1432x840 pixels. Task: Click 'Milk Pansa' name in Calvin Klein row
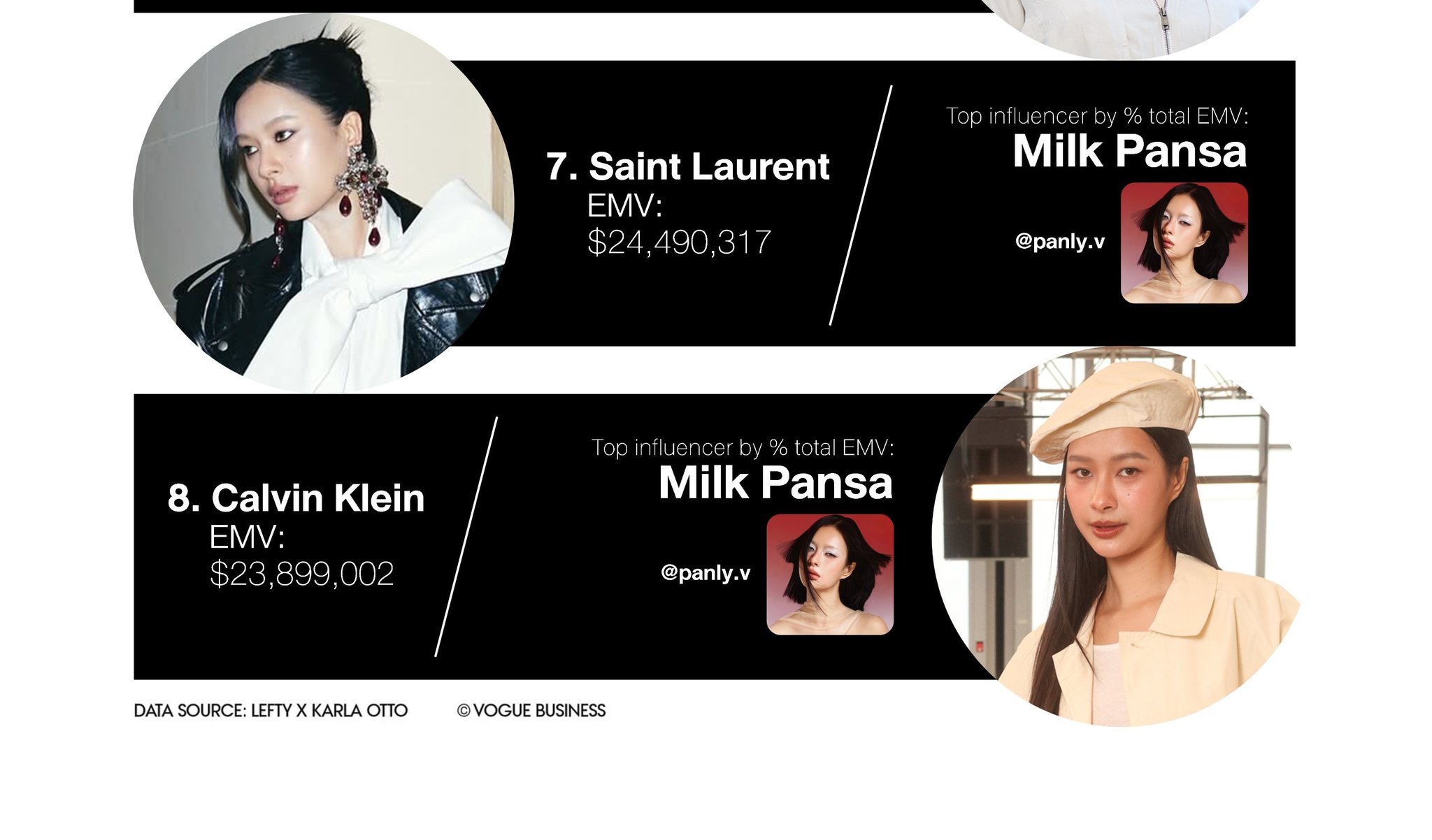click(775, 483)
